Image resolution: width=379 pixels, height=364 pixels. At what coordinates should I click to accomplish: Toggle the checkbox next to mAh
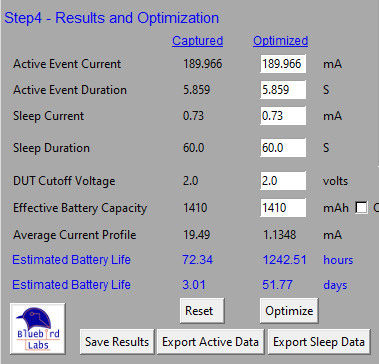coord(361,208)
